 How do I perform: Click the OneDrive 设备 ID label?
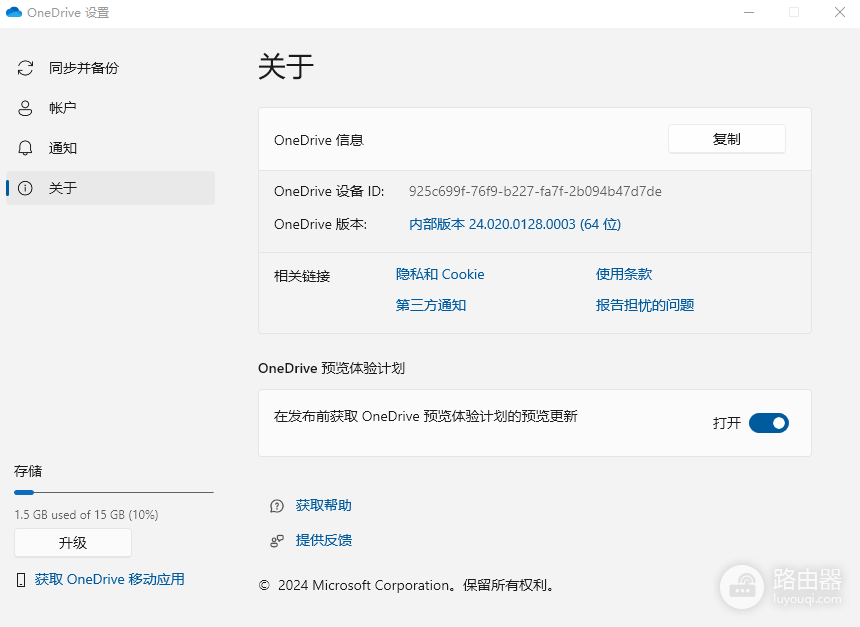(x=329, y=191)
